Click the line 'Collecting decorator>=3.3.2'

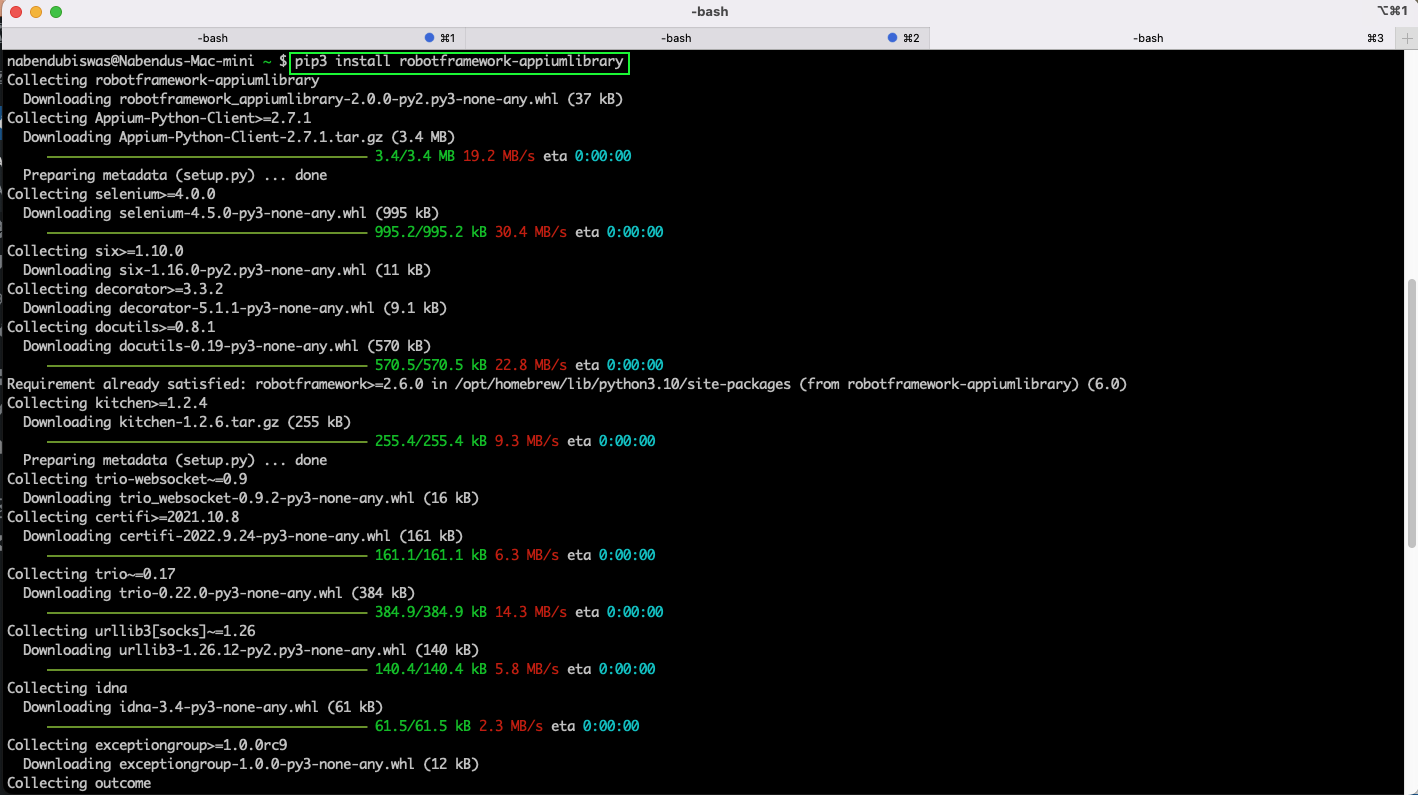115,289
